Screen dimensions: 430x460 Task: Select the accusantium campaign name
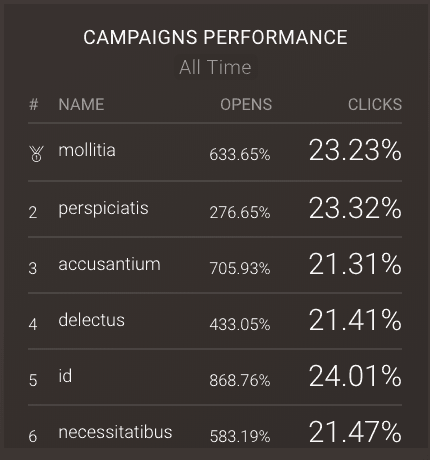(x=109, y=264)
